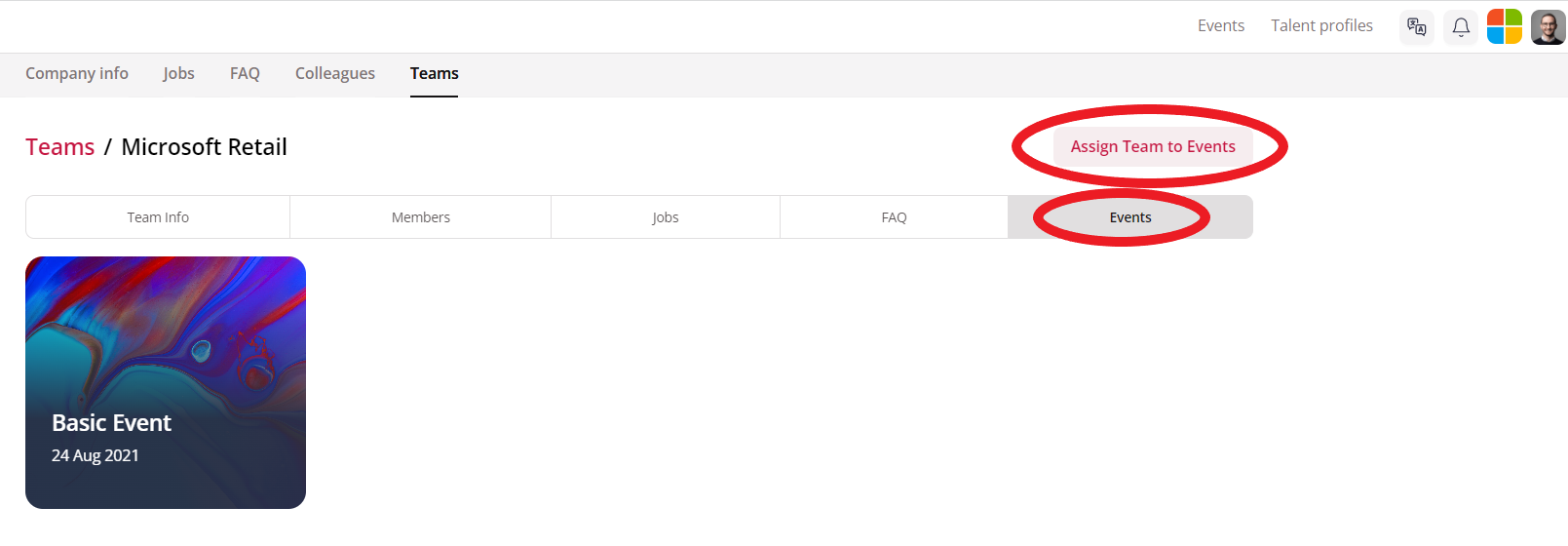The height and width of the screenshot is (546, 1568).
Task: Open the team's FAQ tab
Action: [x=894, y=217]
